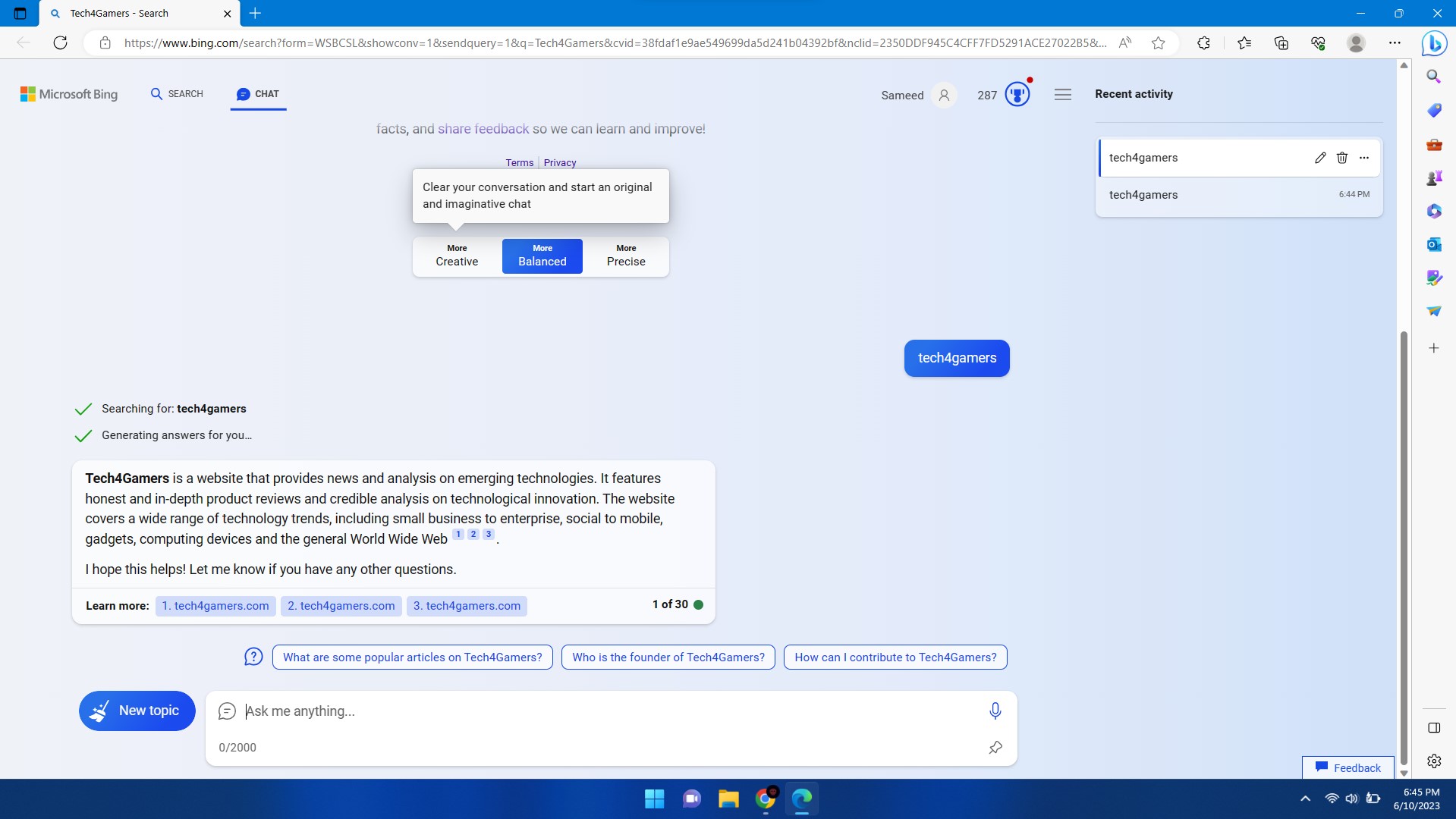1456x819 pixels.
Task: Open the Feedback button
Action: [1348, 767]
